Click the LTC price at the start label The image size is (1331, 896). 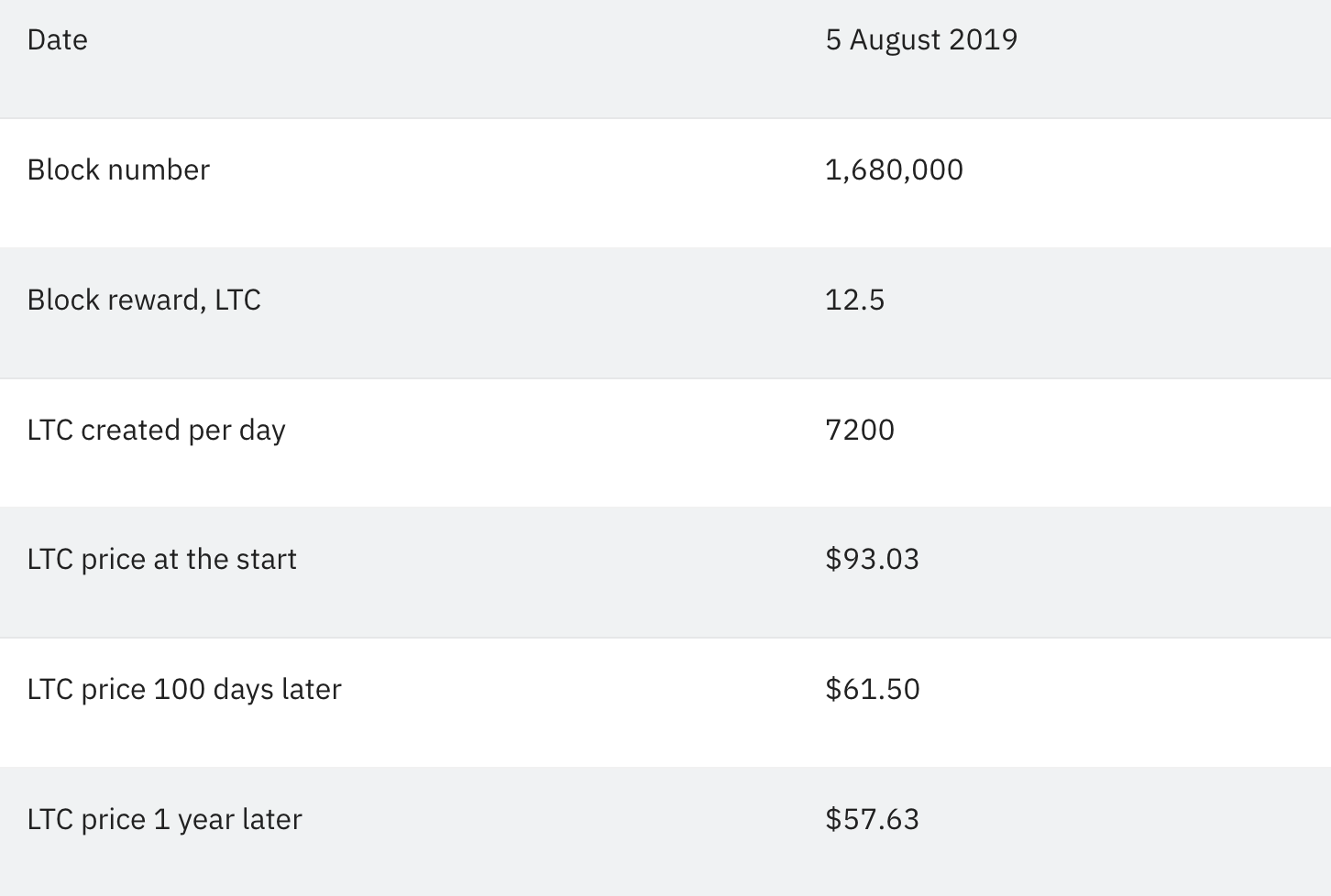point(161,560)
